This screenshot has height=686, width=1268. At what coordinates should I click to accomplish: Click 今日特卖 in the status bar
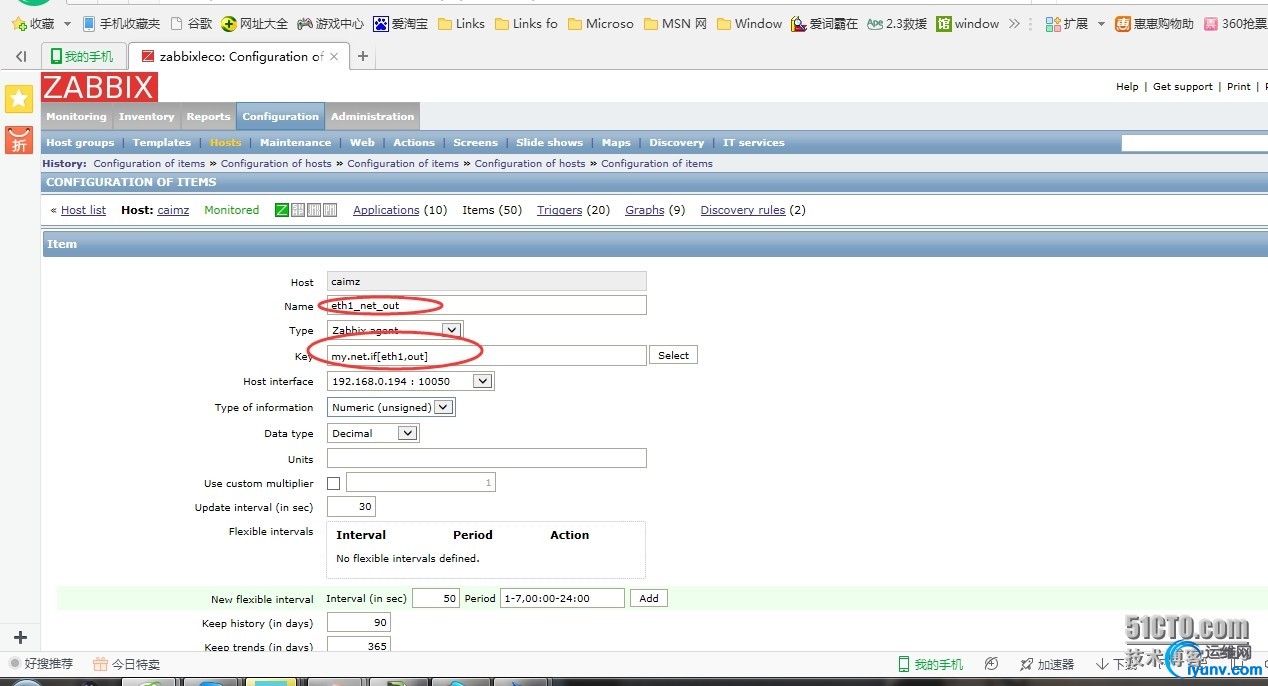tap(126, 664)
